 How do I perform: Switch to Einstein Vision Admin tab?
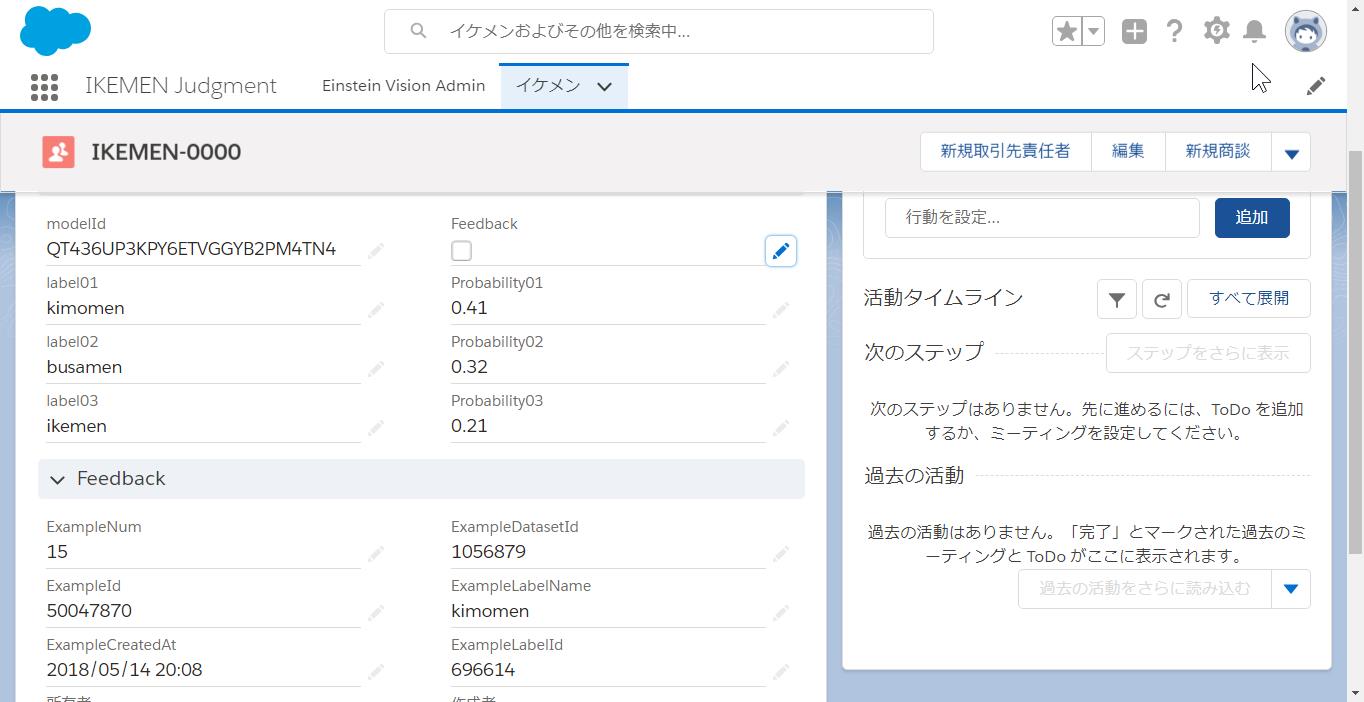point(403,86)
